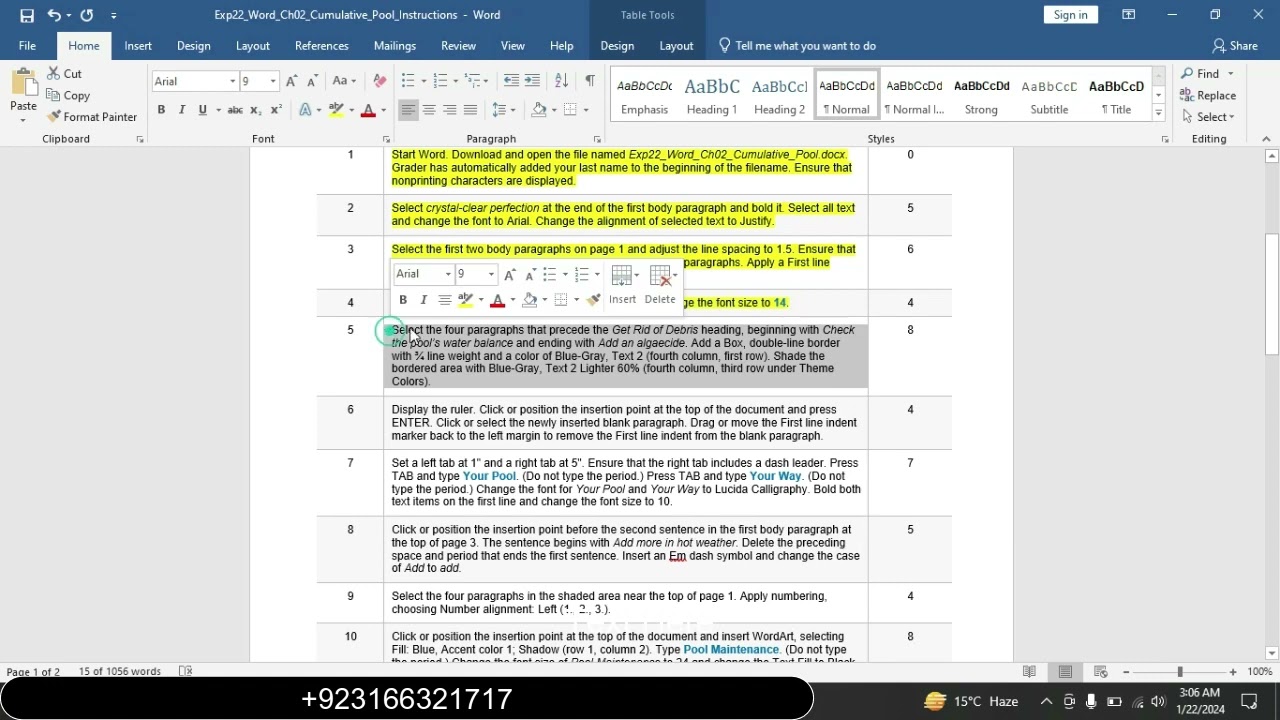Toggle Show/Hide paragraph marks
1280x720 pixels.
590,81
